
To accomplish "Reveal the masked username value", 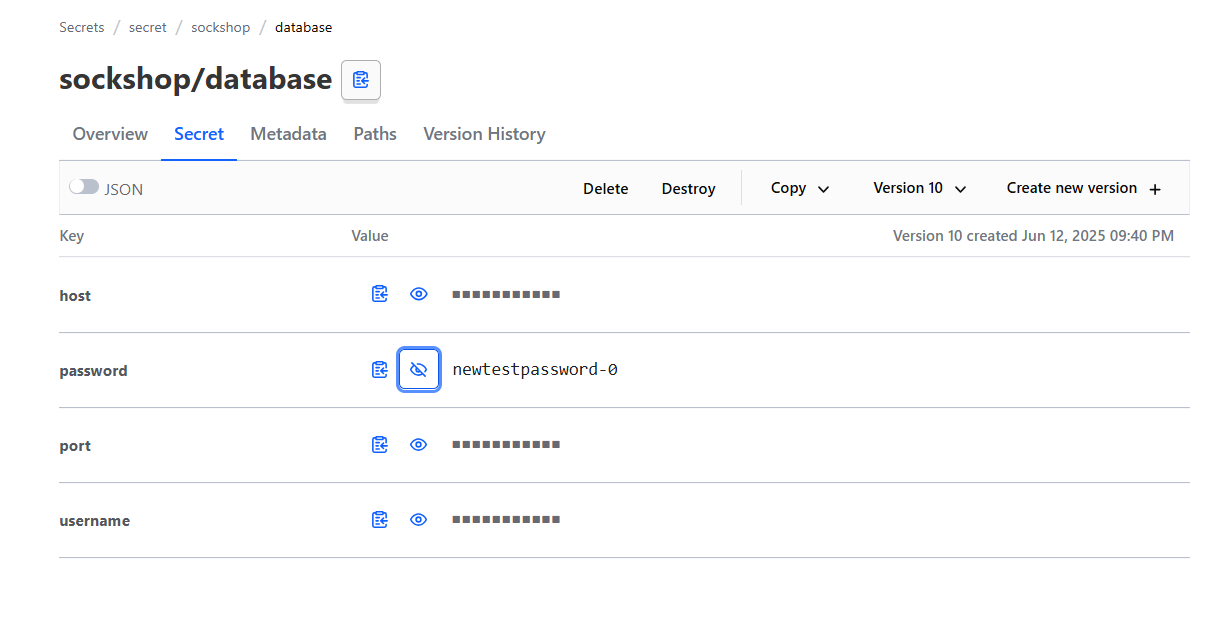I will coord(419,520).
